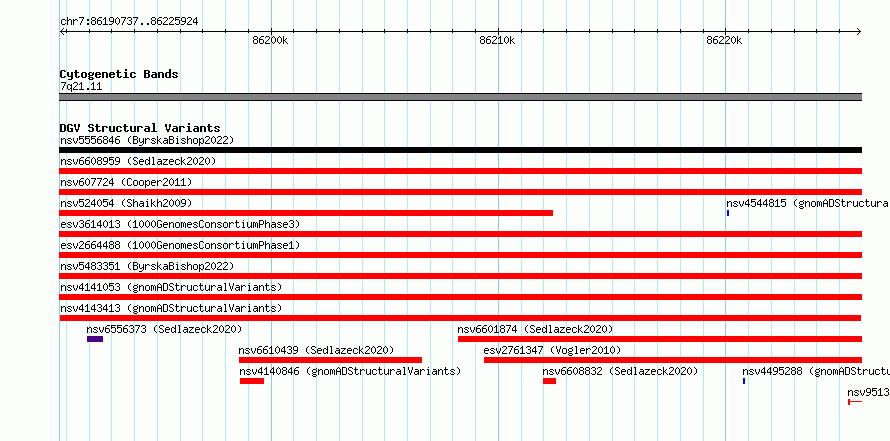The image size is (890, 441).
Task: Open nsv4544815 gnomAD variant label
Action: coord(808,203)
